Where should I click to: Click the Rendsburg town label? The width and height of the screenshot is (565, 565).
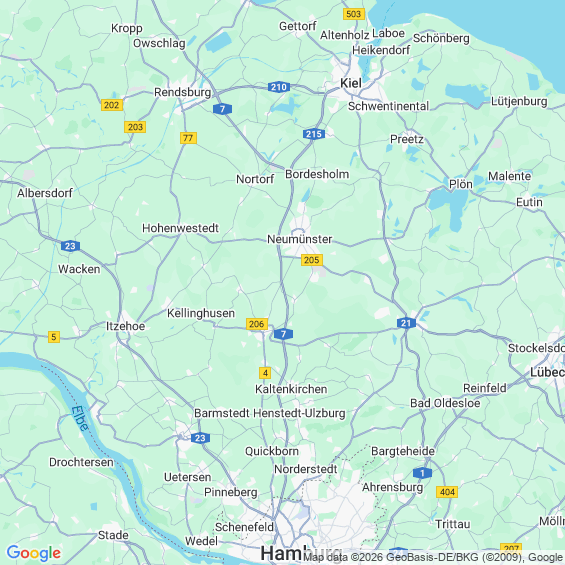click(x=182, y=93)
